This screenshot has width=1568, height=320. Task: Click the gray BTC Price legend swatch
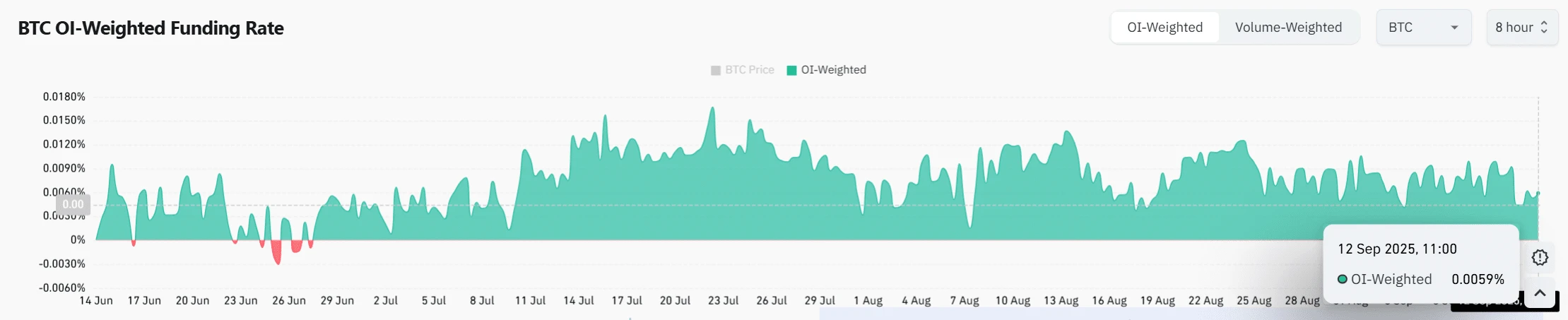point(716,70)
